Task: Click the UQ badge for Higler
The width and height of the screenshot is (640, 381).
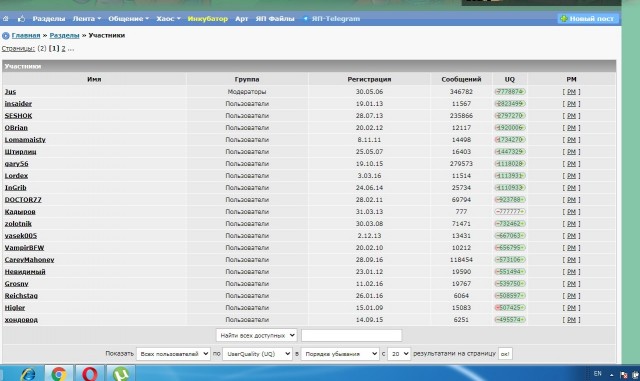Action: pyautogui.click(x=510, y=307)
